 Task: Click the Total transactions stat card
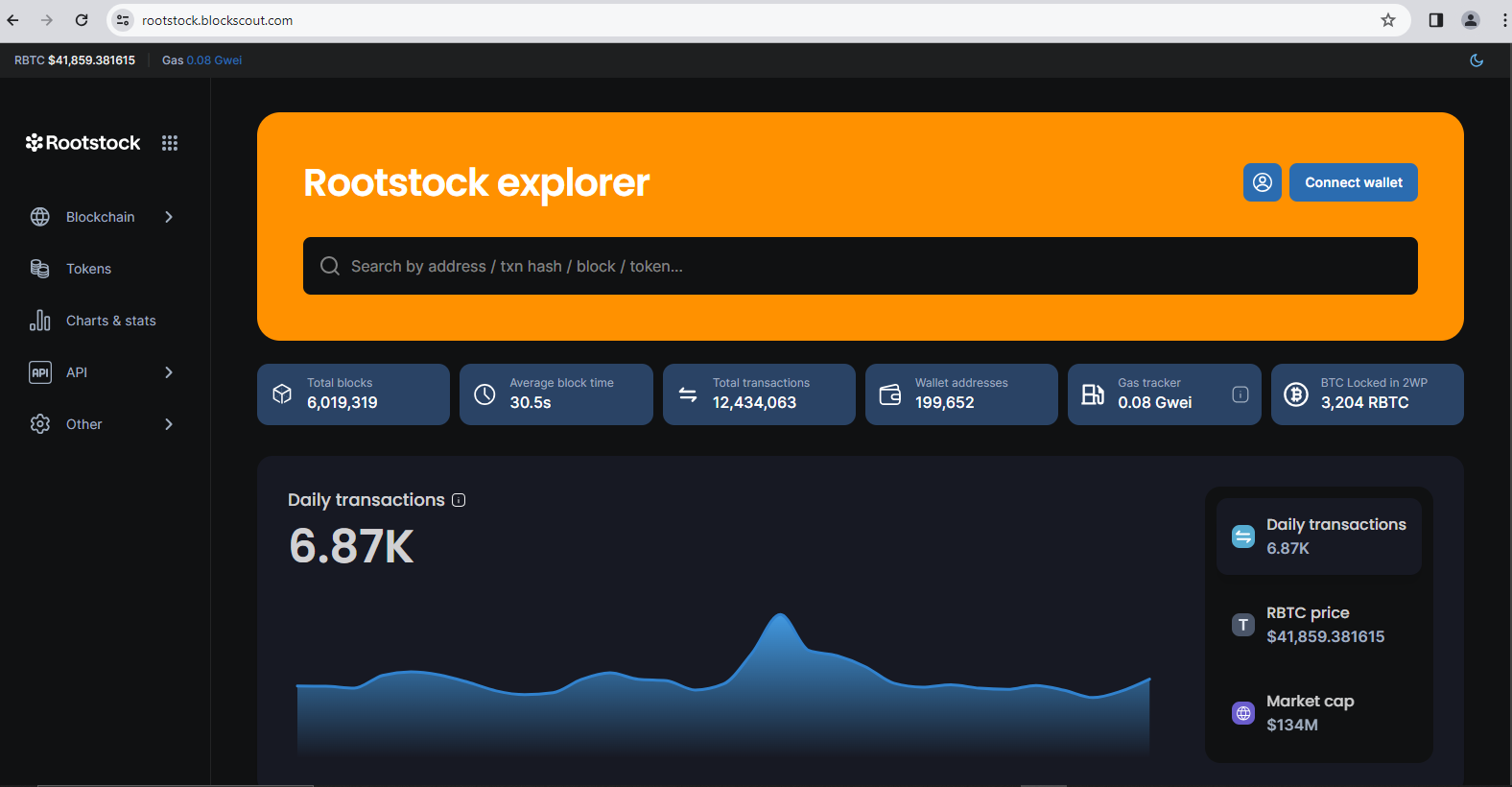758,394
